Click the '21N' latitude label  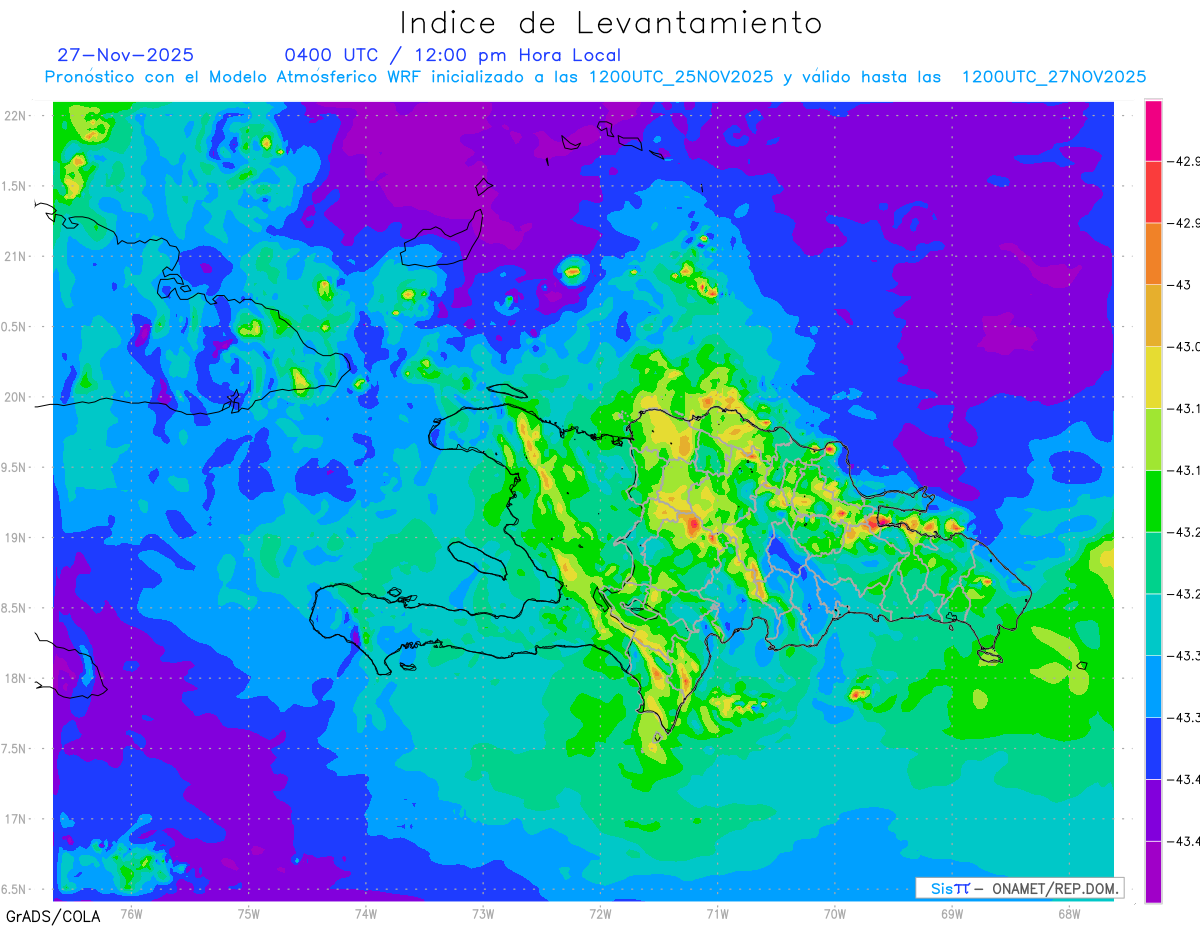(x=17, y=257)
